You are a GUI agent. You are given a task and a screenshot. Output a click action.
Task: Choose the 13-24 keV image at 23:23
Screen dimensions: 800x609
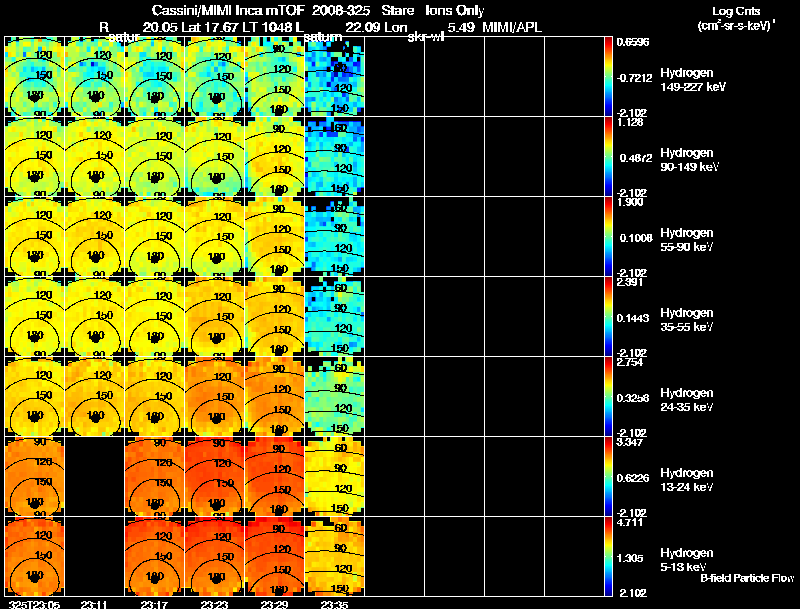click(215, 477)
